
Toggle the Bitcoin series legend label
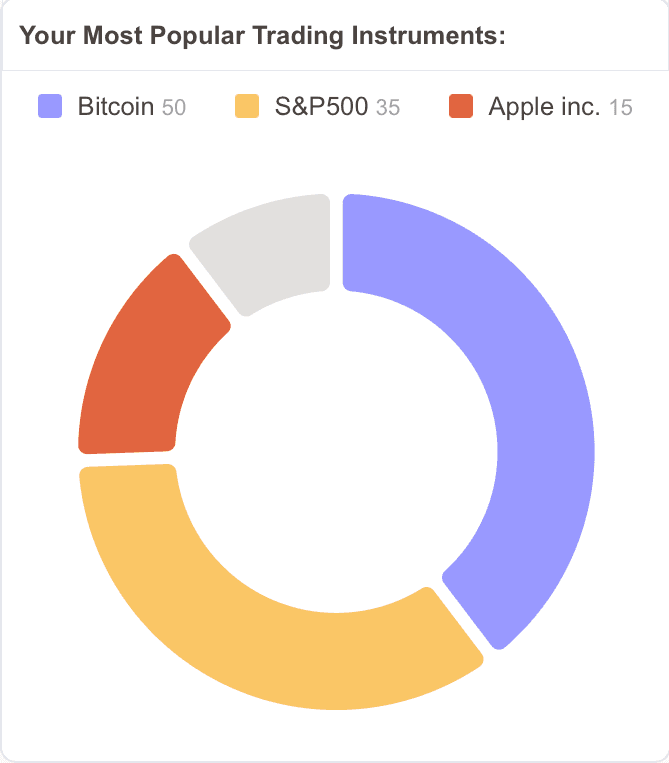[x=115, y=107]
